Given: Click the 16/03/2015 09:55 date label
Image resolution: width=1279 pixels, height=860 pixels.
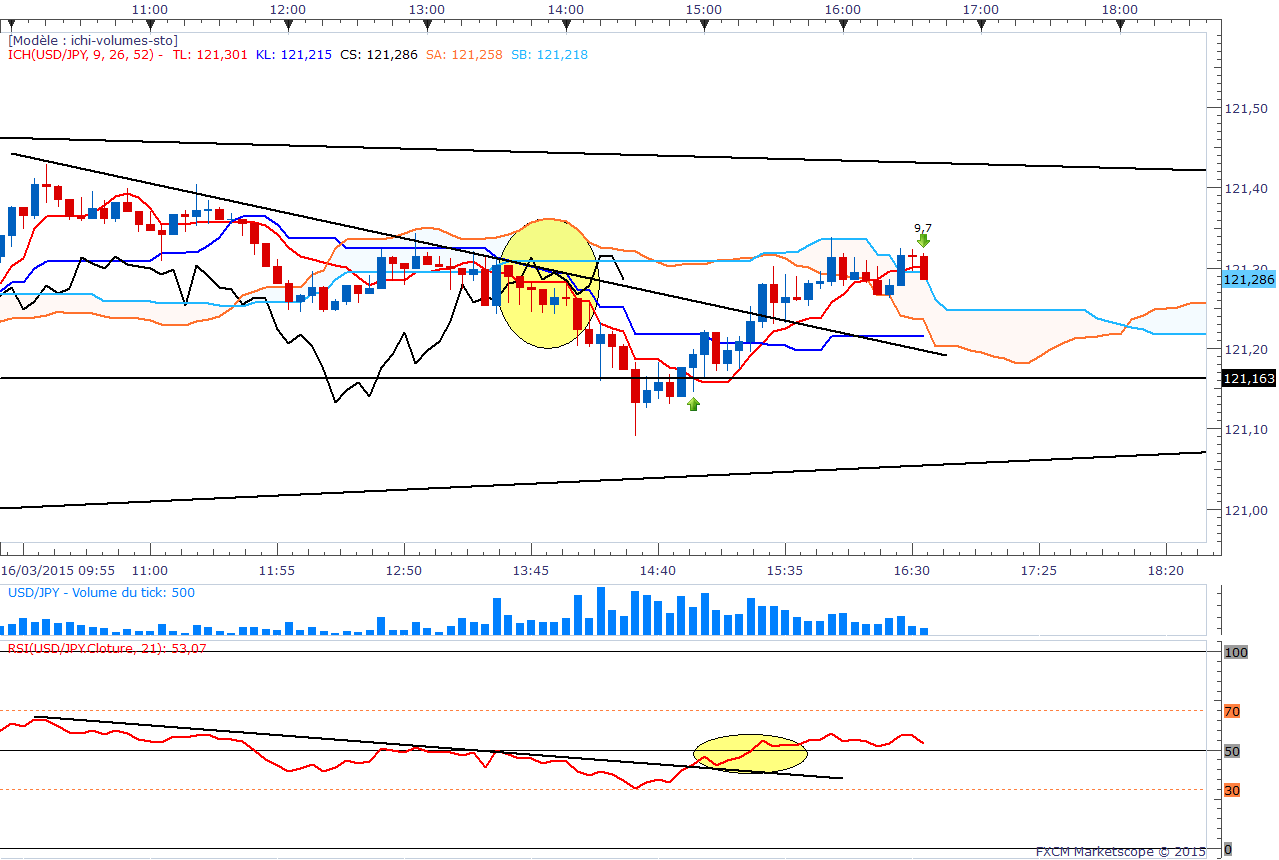Looking at the screenshot, I should pos(58,570).
